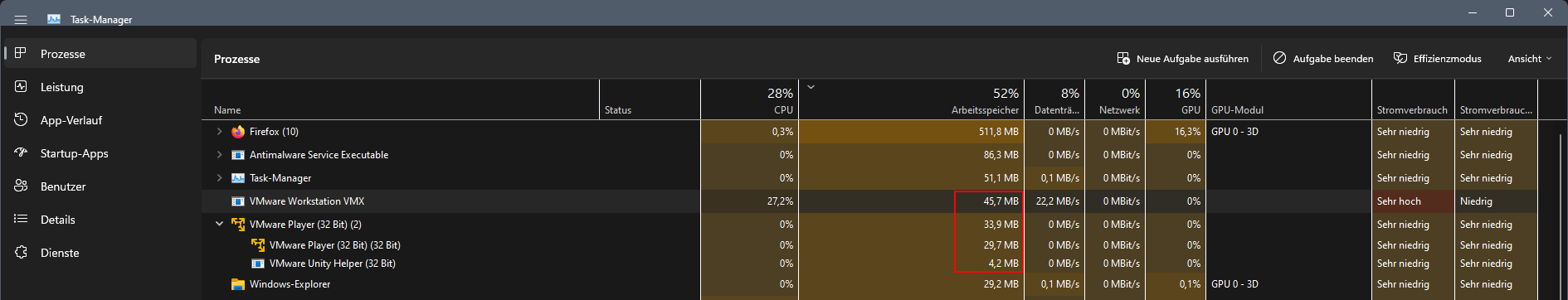Click the Aufgabe beenden button
This screenshot has height=300, width=1568.
point(1323,59)
